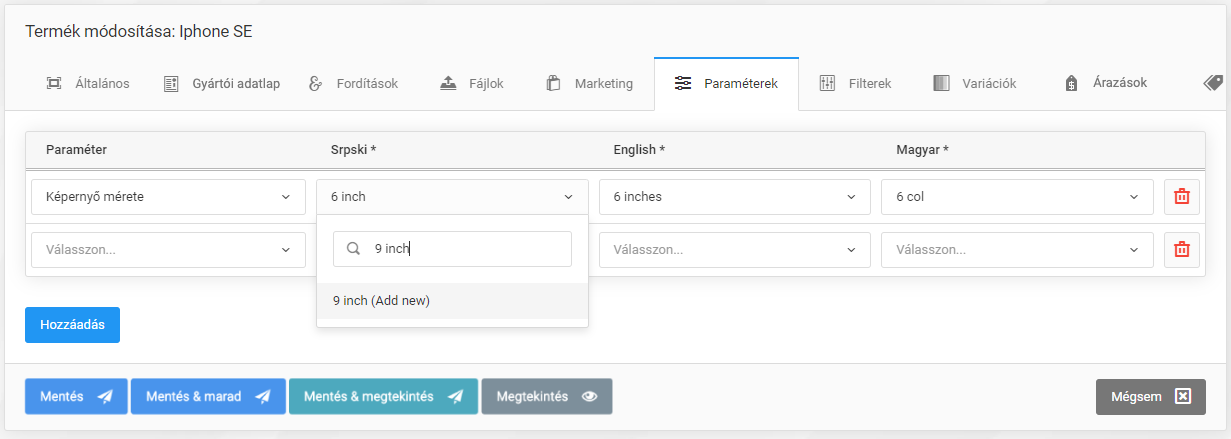Click the Árazások price bag icon
Screen dimensions: 1231x439
pyautogui.click(x=1071, y=84)
